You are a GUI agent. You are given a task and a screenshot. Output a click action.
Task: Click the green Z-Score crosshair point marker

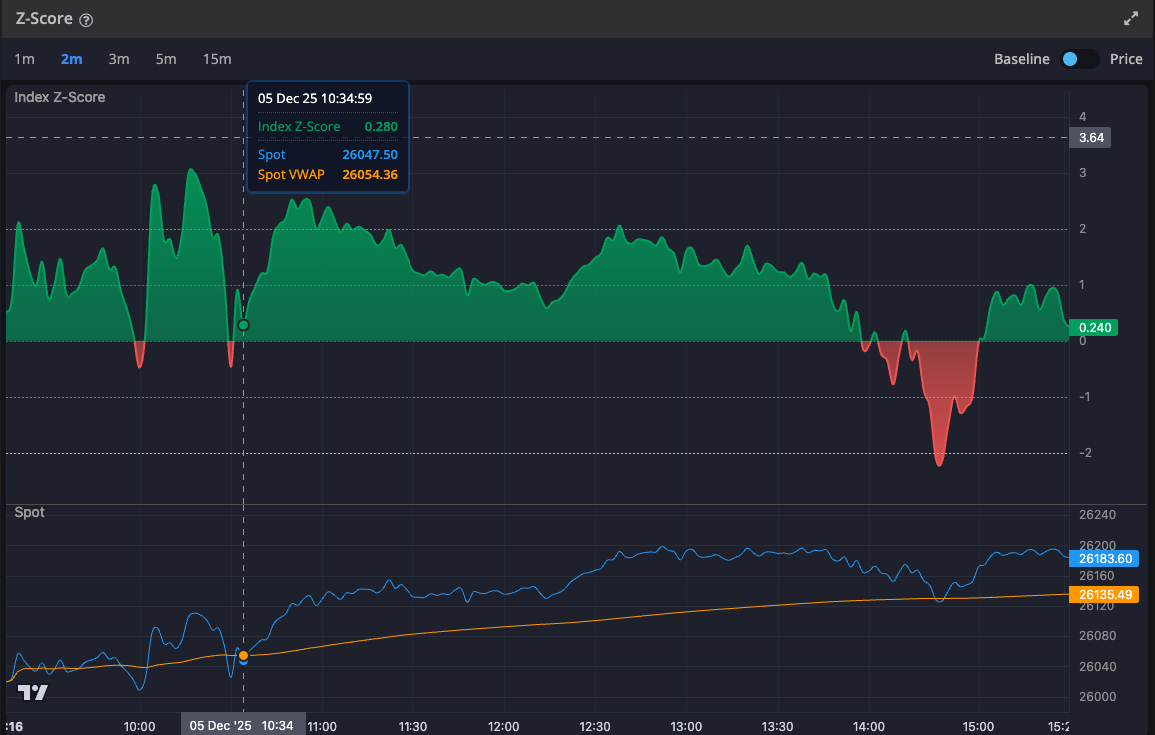pyautogui.click(x=243, y=325)
